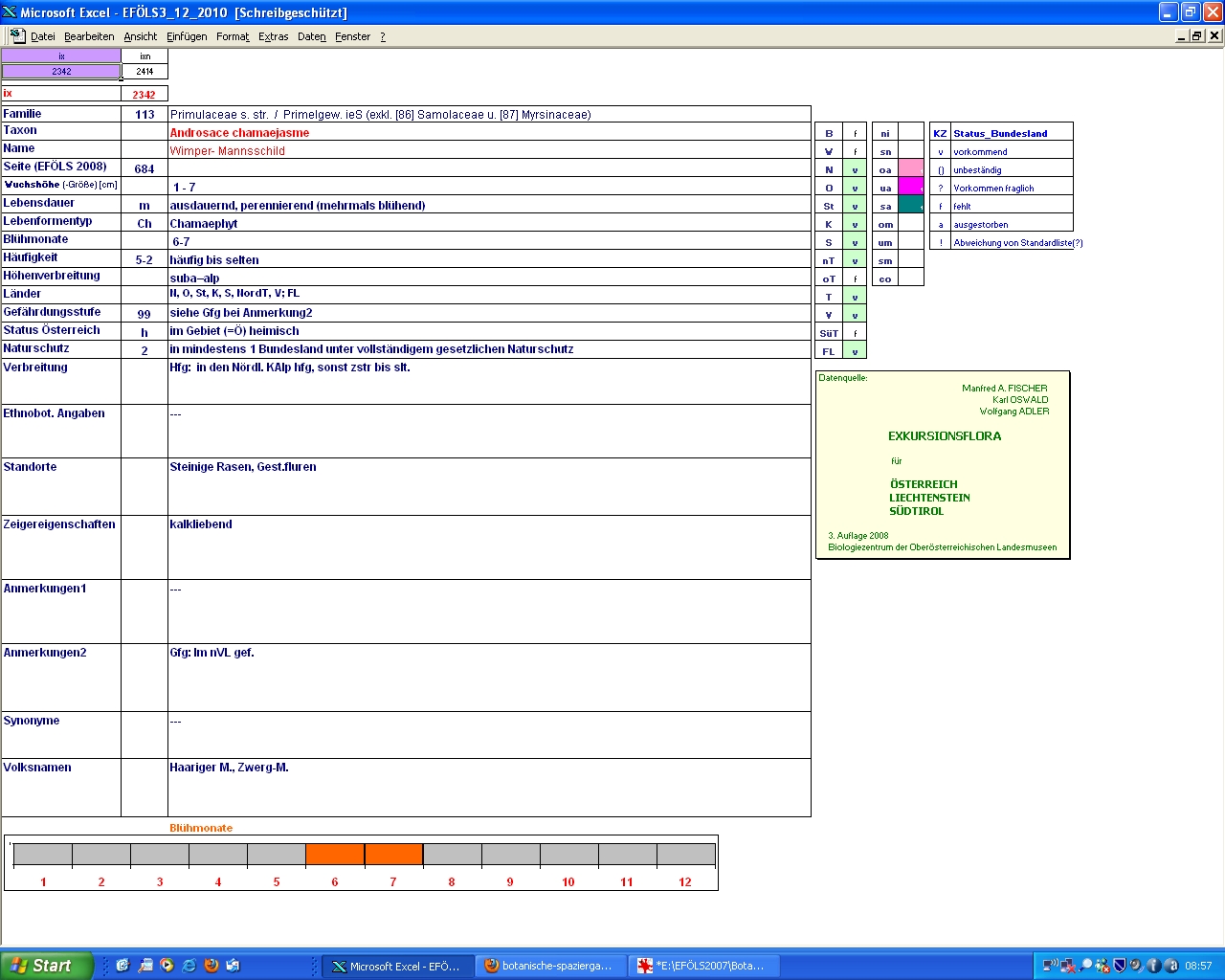This screenshot has height=980, width=1225.
Task: Click Zeigereigenschaften value kalkliebend
Action: pos(200,524)
